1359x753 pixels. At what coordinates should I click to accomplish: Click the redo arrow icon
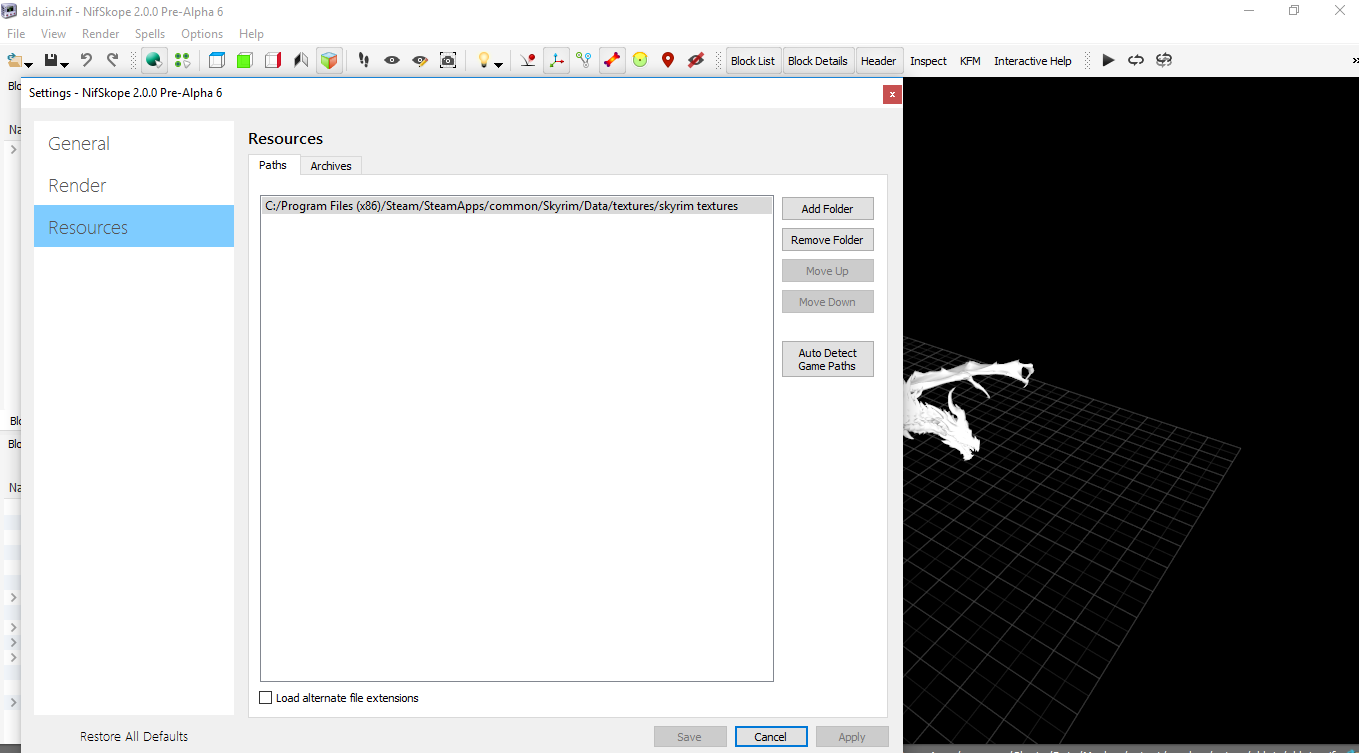click(112, 61)
